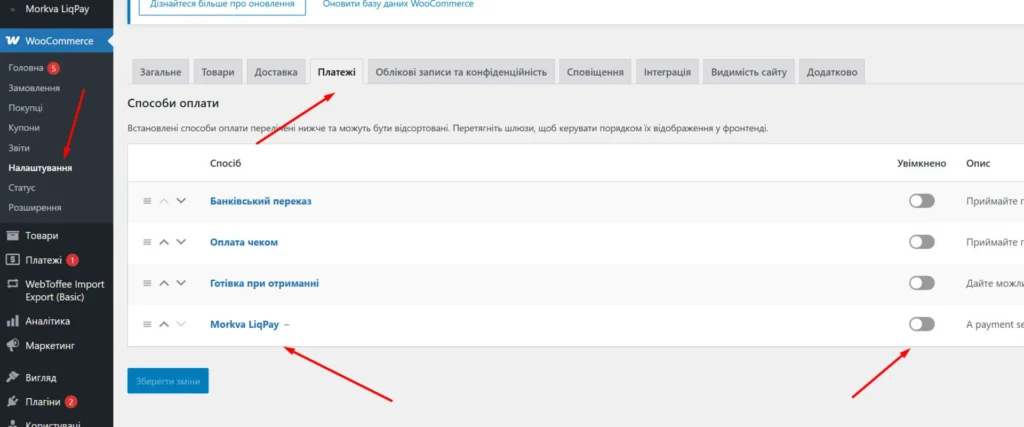
Task: Open the Оплата чеком payment method link
Action: click(x=244, y=242)
